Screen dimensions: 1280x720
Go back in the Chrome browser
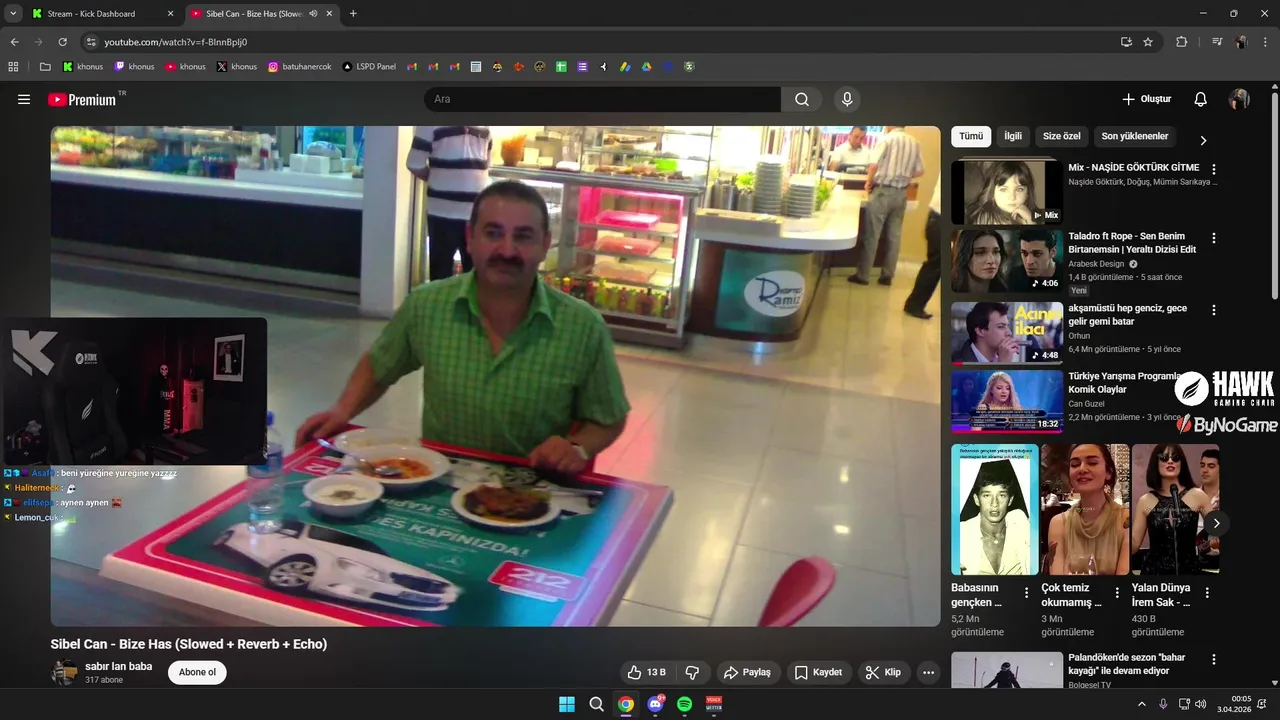(x=15, y=42)
